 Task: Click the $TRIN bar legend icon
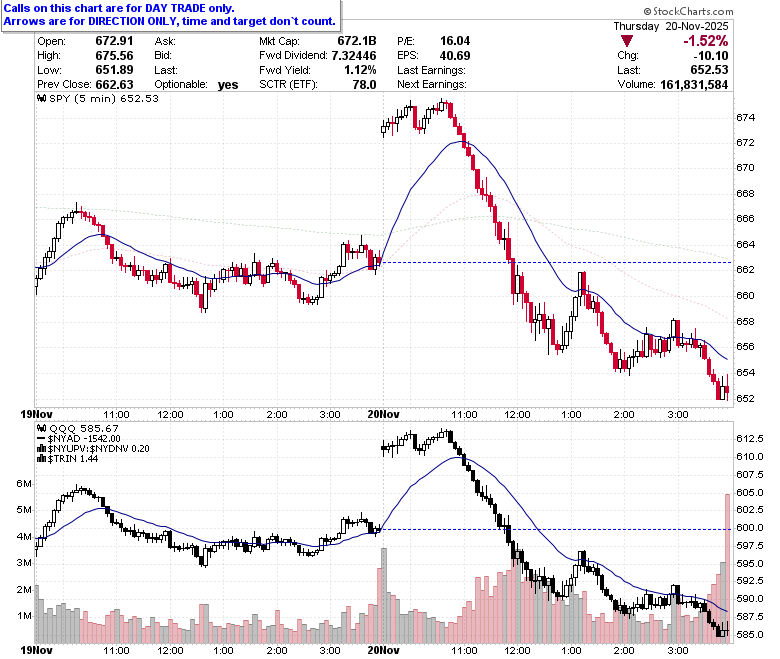pos(42,459)
